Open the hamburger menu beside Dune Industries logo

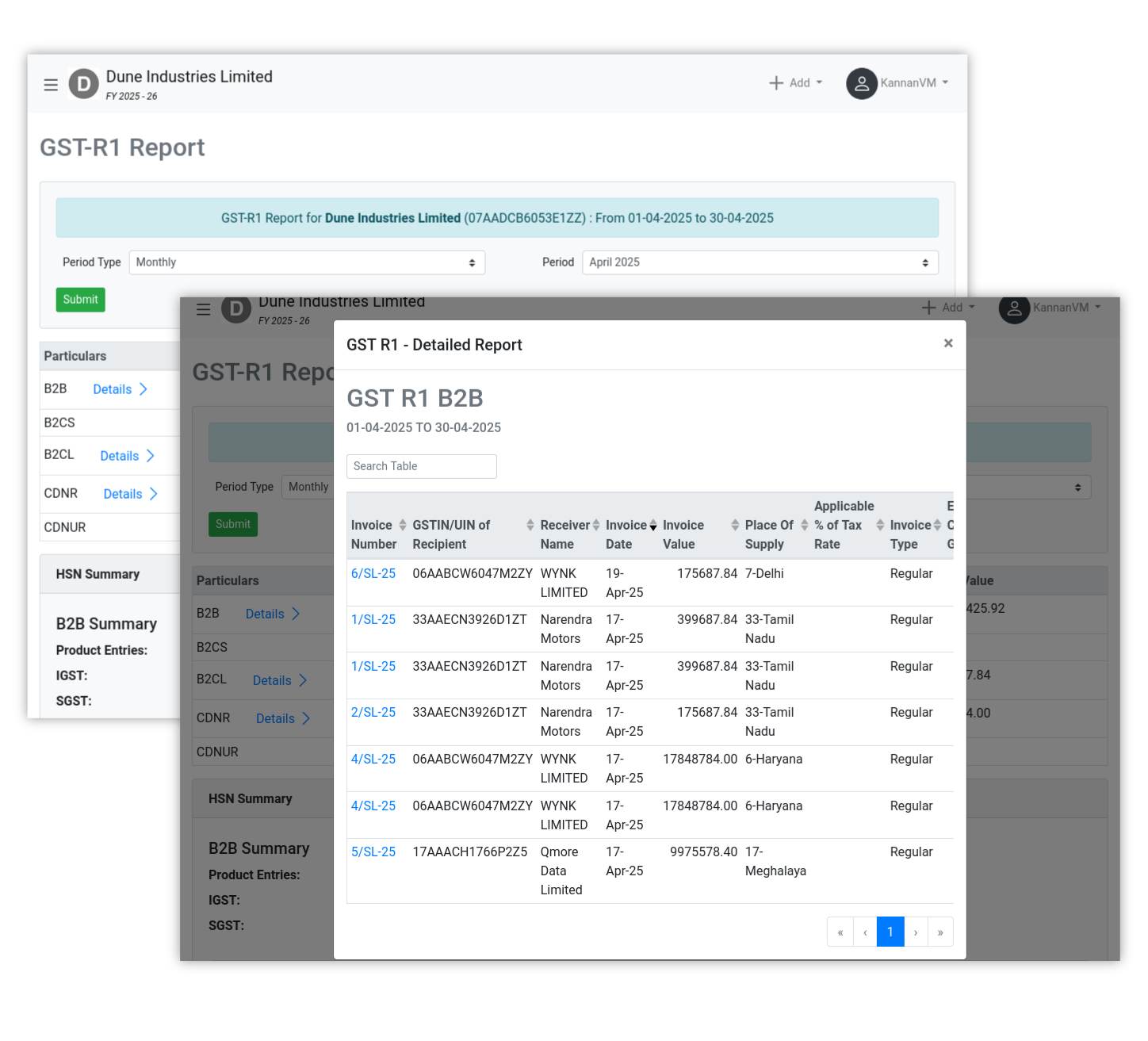51,85
